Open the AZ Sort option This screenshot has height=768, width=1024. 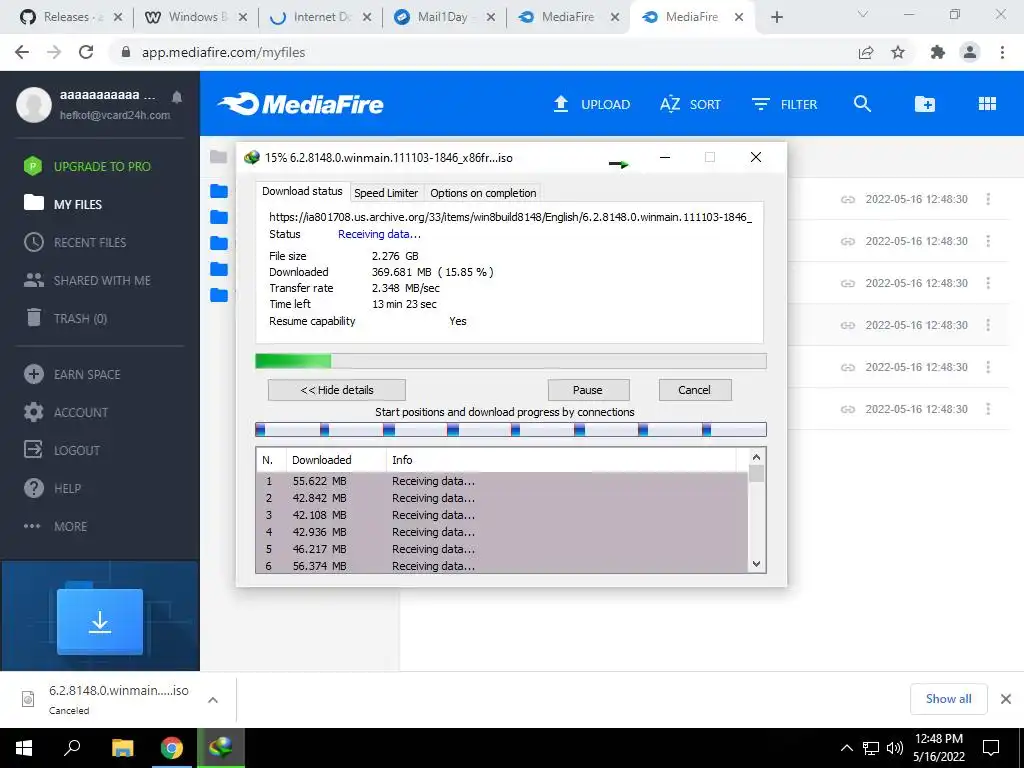point(690,104)
